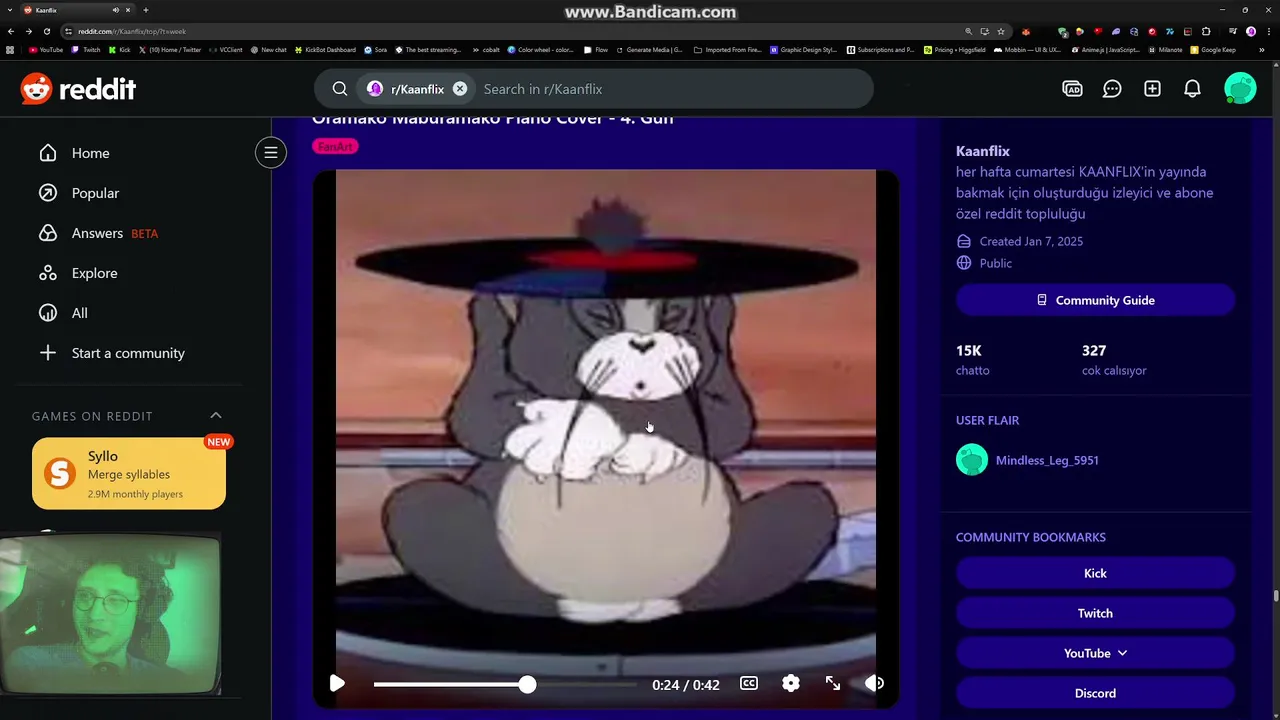Click Start a community
This screenshot has width=1280, height=720.
[128, 353]
